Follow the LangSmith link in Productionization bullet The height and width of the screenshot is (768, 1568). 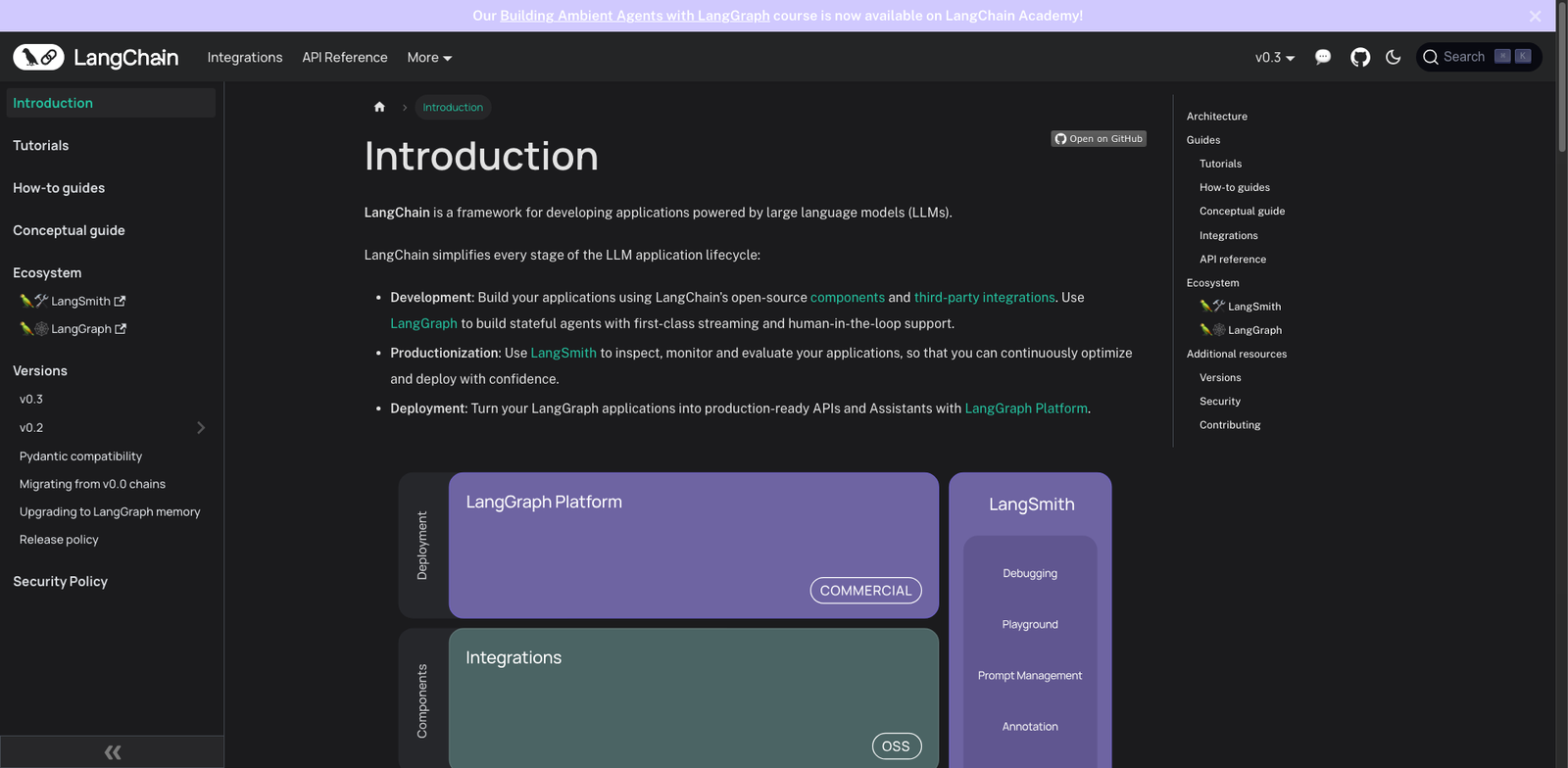coord(563,353)
